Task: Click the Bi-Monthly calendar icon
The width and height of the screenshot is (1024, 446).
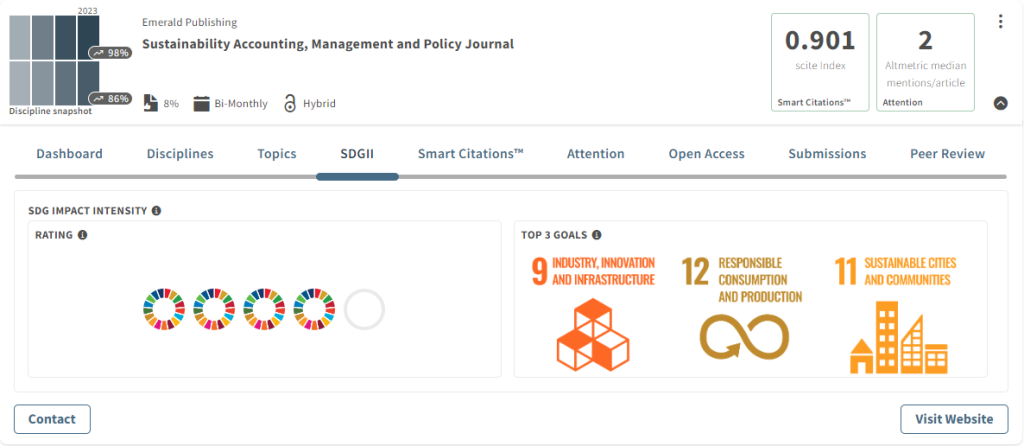Action: coord(201,103)
